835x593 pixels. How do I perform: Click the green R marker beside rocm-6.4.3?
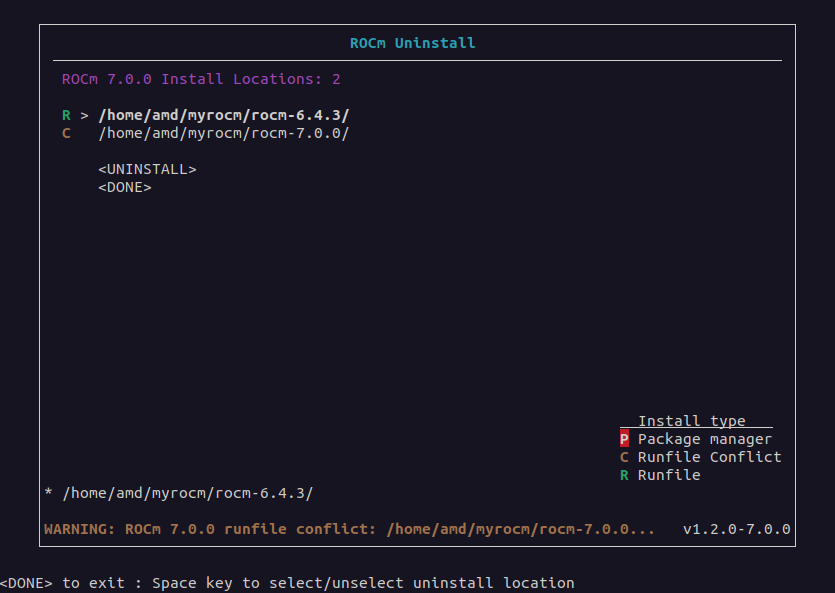click(66, 116)
